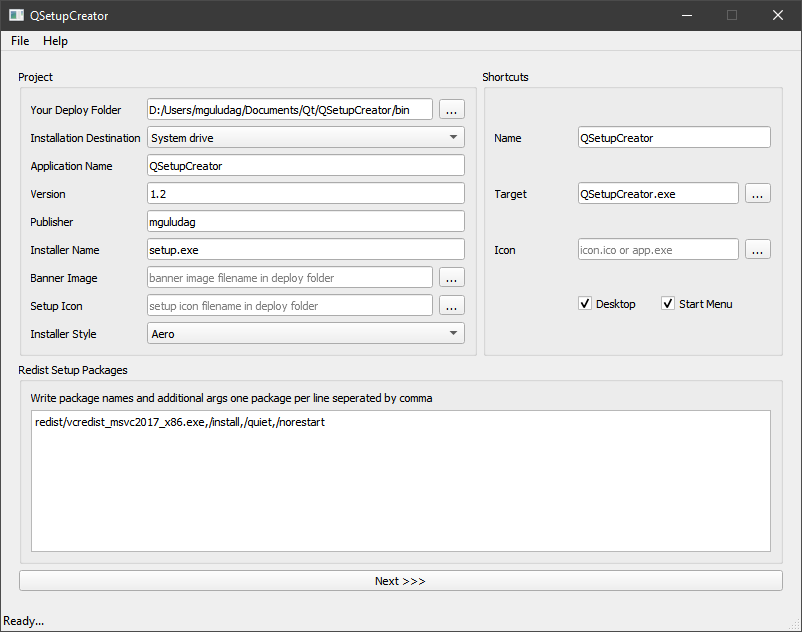Click the Application Name field
Viewport: 802px width, 632px height.
pyautogui.click(x=306, y=166)
